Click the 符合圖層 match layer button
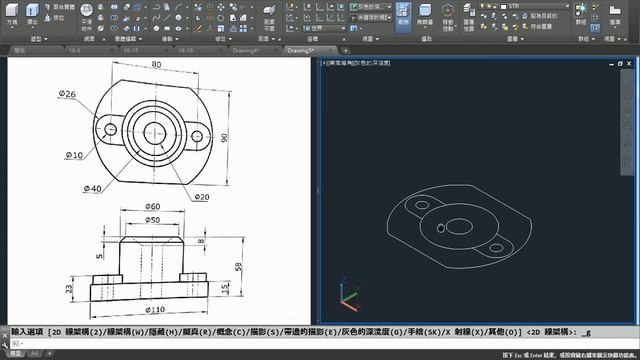 (538, 27)
